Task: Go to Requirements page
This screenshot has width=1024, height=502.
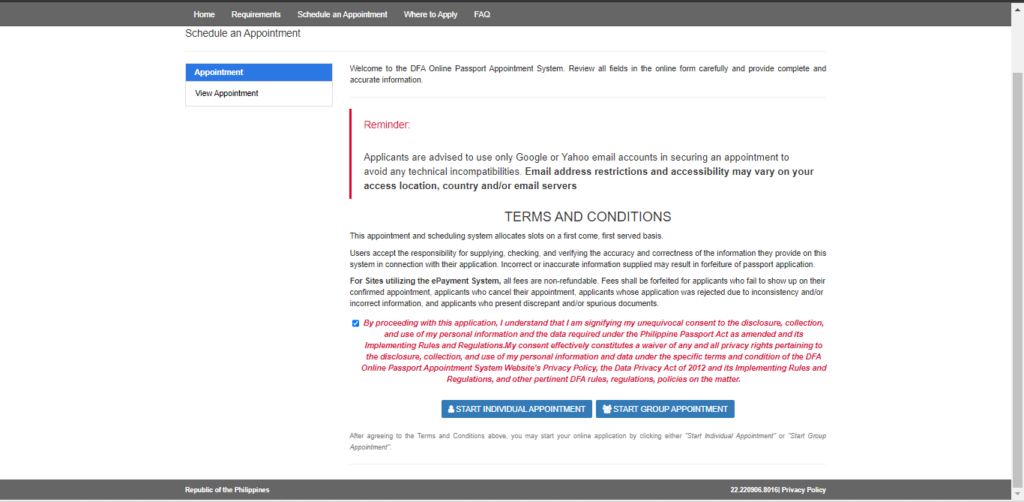Action: click(x=256, y=14)
